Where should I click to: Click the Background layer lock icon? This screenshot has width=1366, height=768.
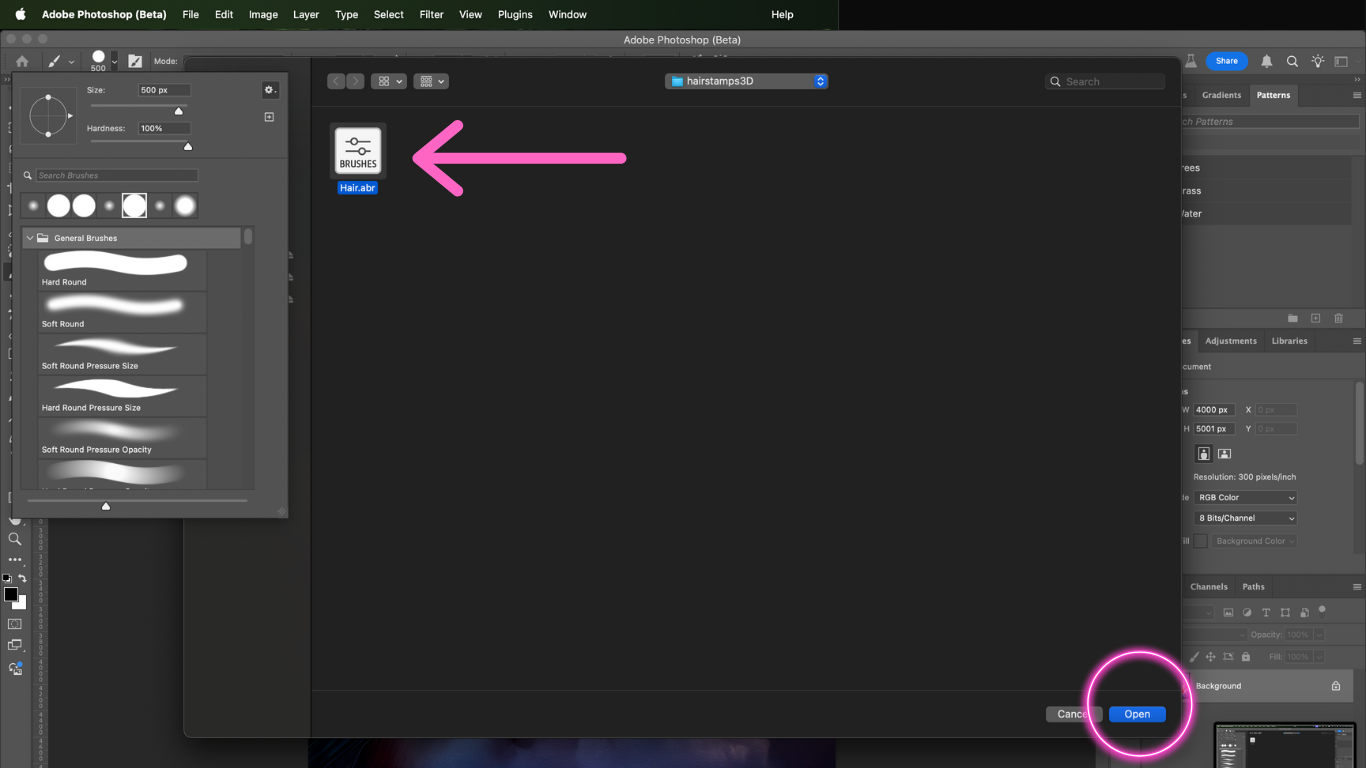(1336, 686)
